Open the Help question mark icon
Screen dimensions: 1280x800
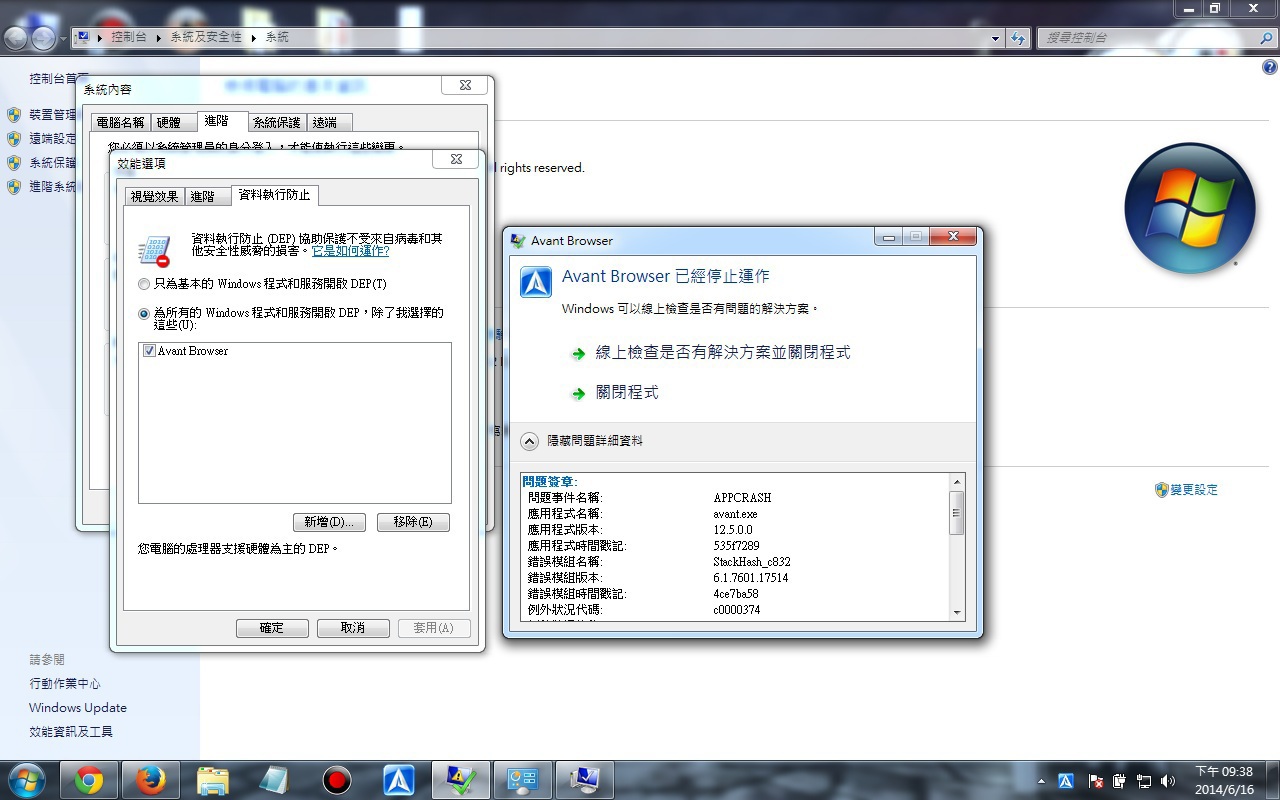[1270, 68]
